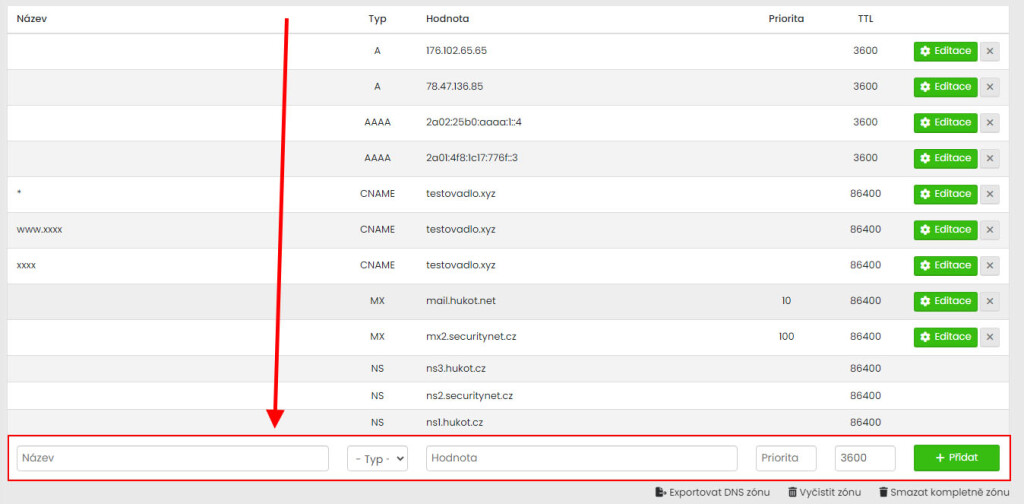
Task: Click the TTL field showing 3600
Action: point(864,458)
